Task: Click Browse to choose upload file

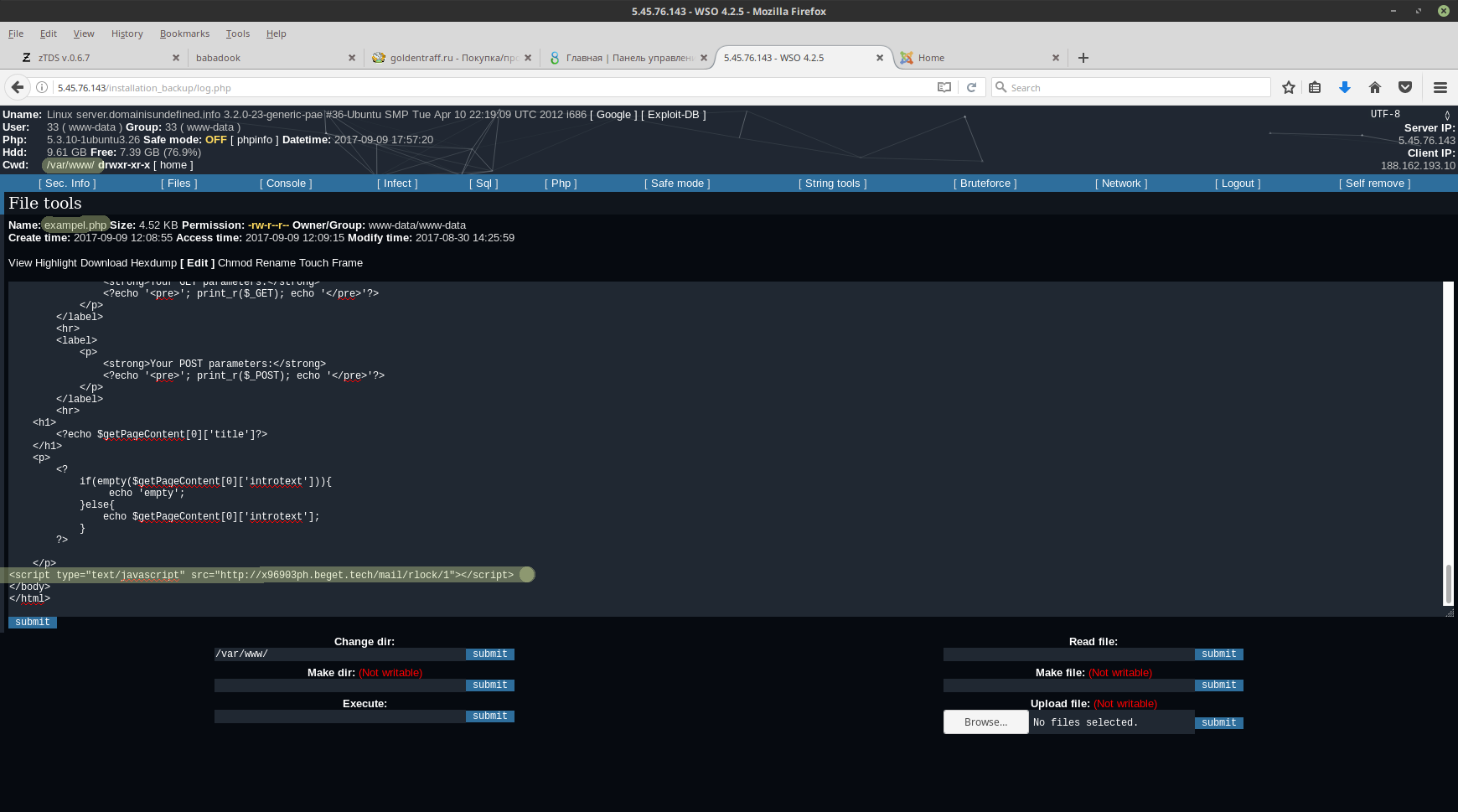Action: pos(986,722)
